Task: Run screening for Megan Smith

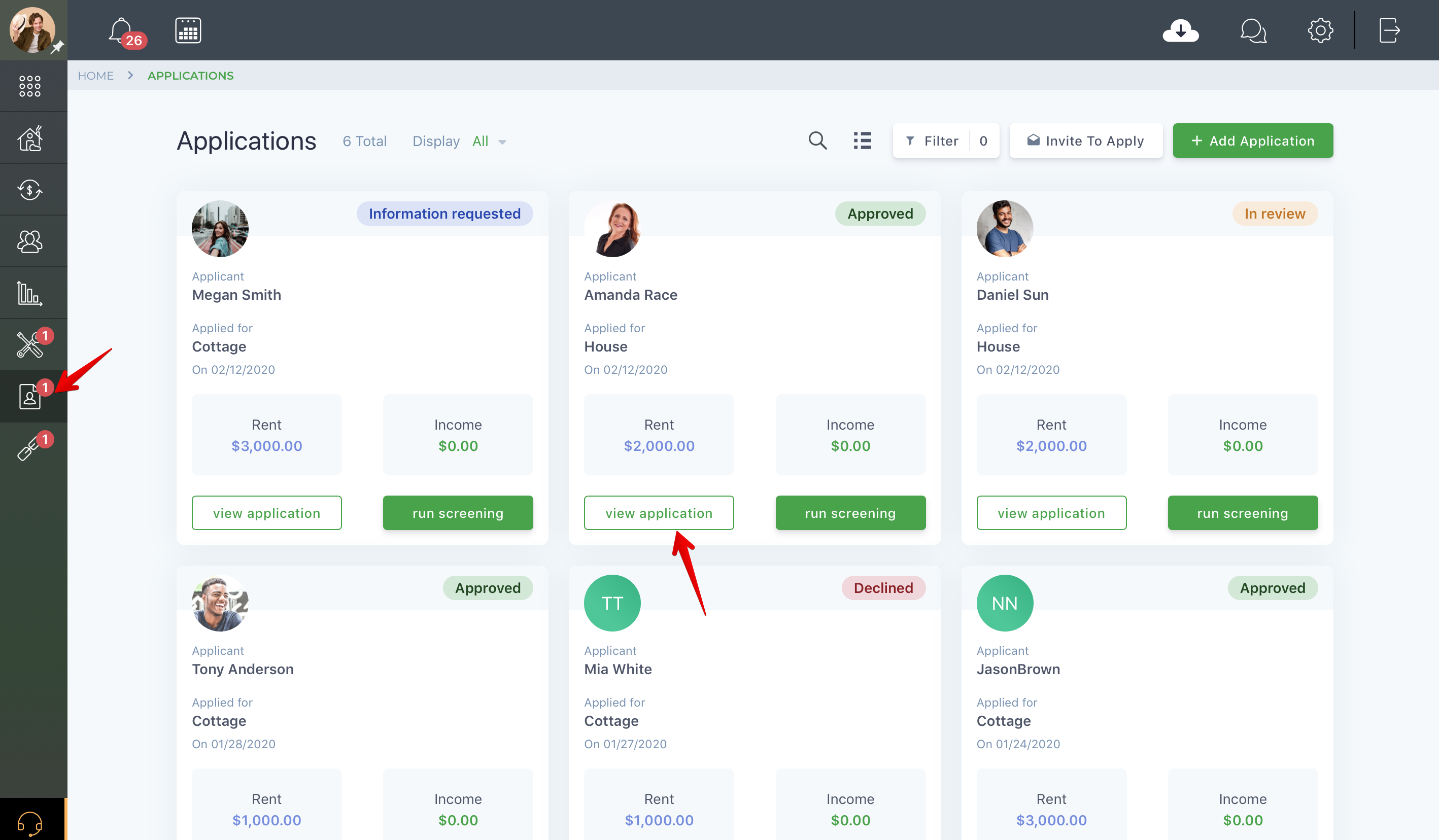Action: coord(458,513)
